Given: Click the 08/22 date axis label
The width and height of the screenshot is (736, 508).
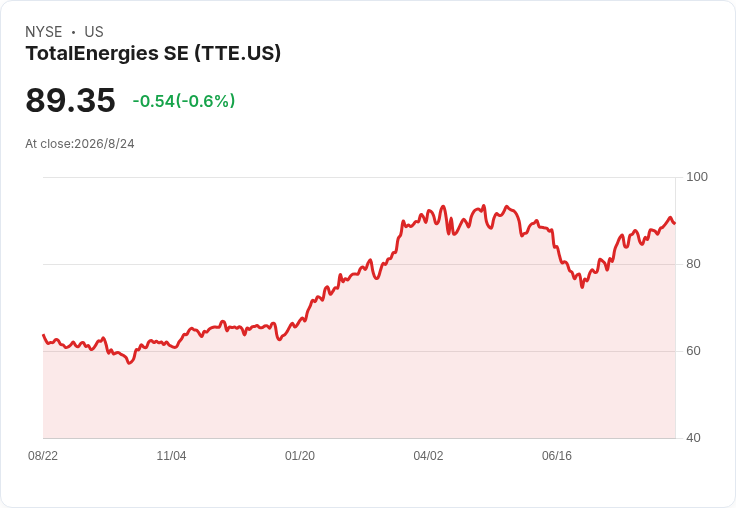Looking at the screenshot, I should click(x=43, y=456).
